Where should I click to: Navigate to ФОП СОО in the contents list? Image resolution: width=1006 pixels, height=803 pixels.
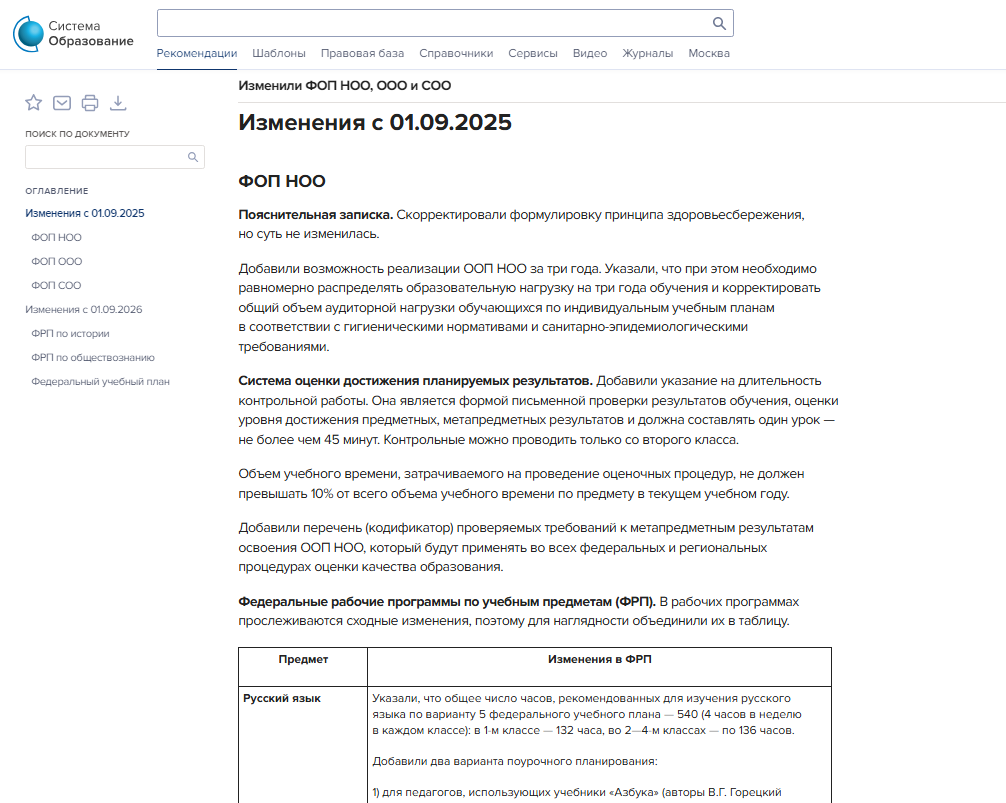pyautogui.click(x=56, y=285)
